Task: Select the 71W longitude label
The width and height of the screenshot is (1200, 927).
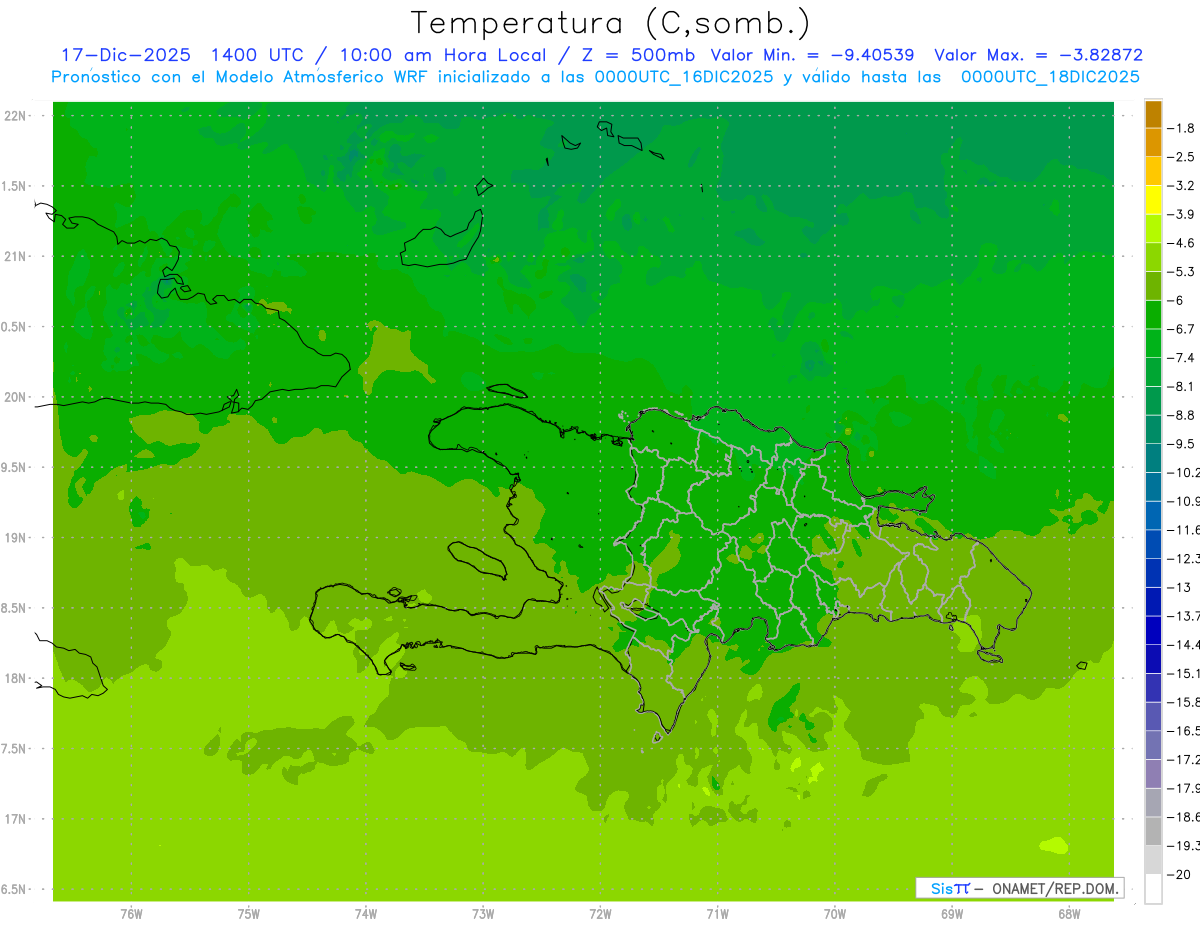Action: click(x=717, y=914)
